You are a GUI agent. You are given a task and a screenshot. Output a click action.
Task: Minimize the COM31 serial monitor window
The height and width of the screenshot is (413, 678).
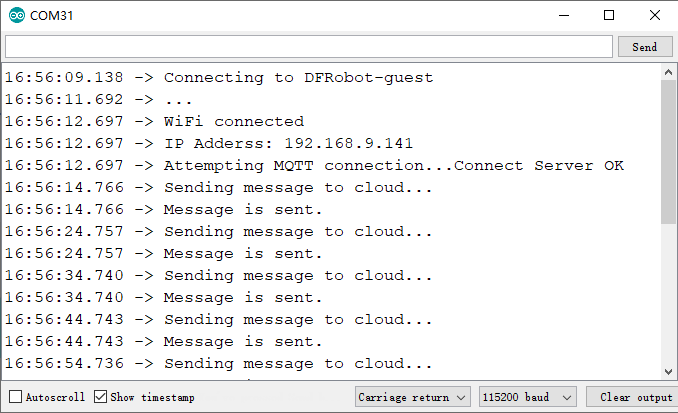pyautogui.click(x=564, y=16)
